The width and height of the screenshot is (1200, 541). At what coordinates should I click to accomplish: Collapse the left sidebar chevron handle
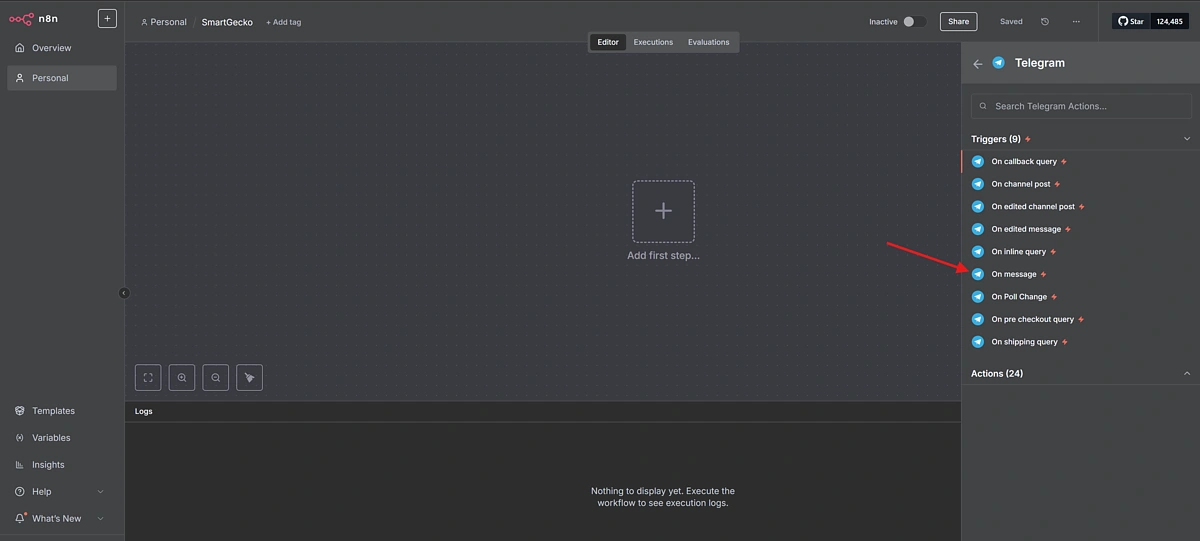[x=124, y=293]
